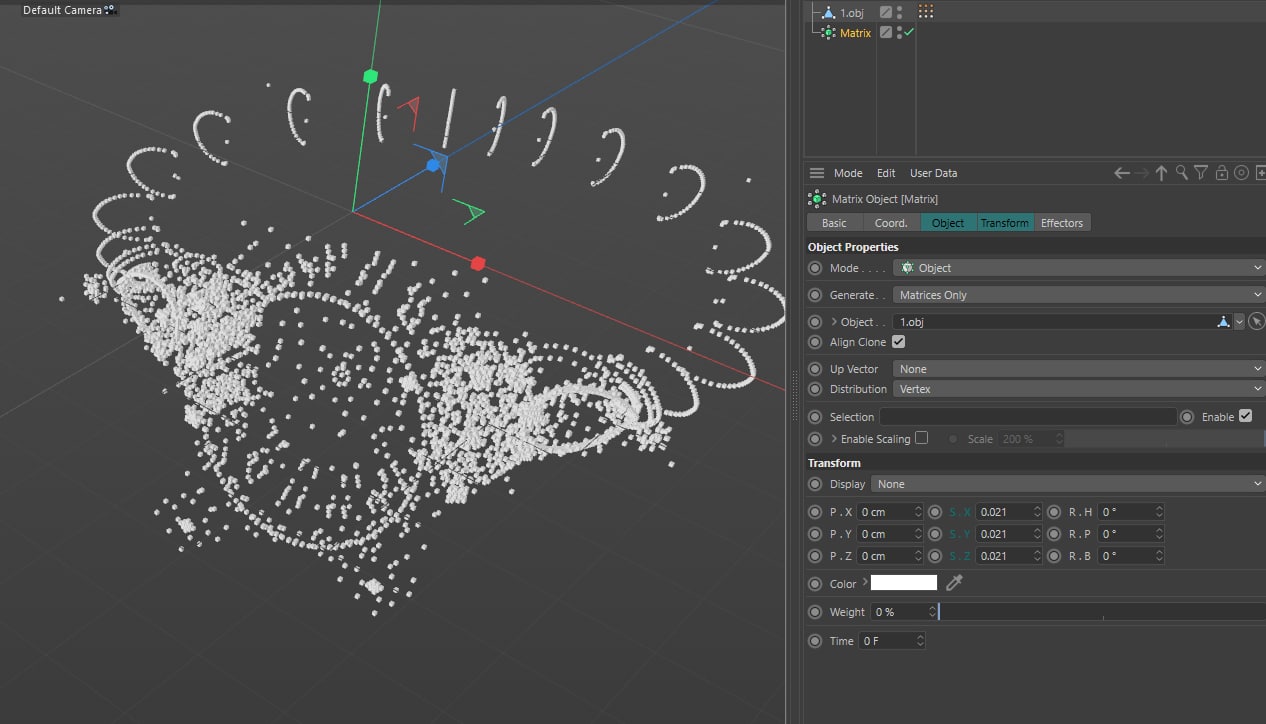Select the orange vertex map tag on 1.obj
The image size is (1266, 724).
click(926, 12)
